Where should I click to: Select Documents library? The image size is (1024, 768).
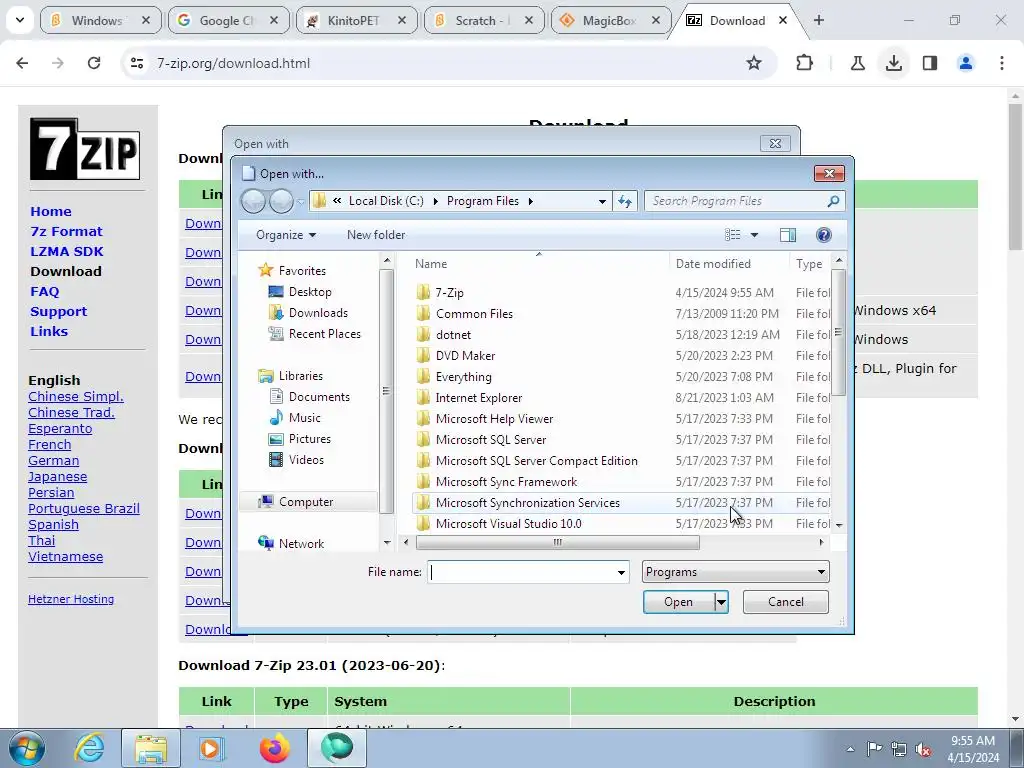pyautogui.click(x=319, y=397)
